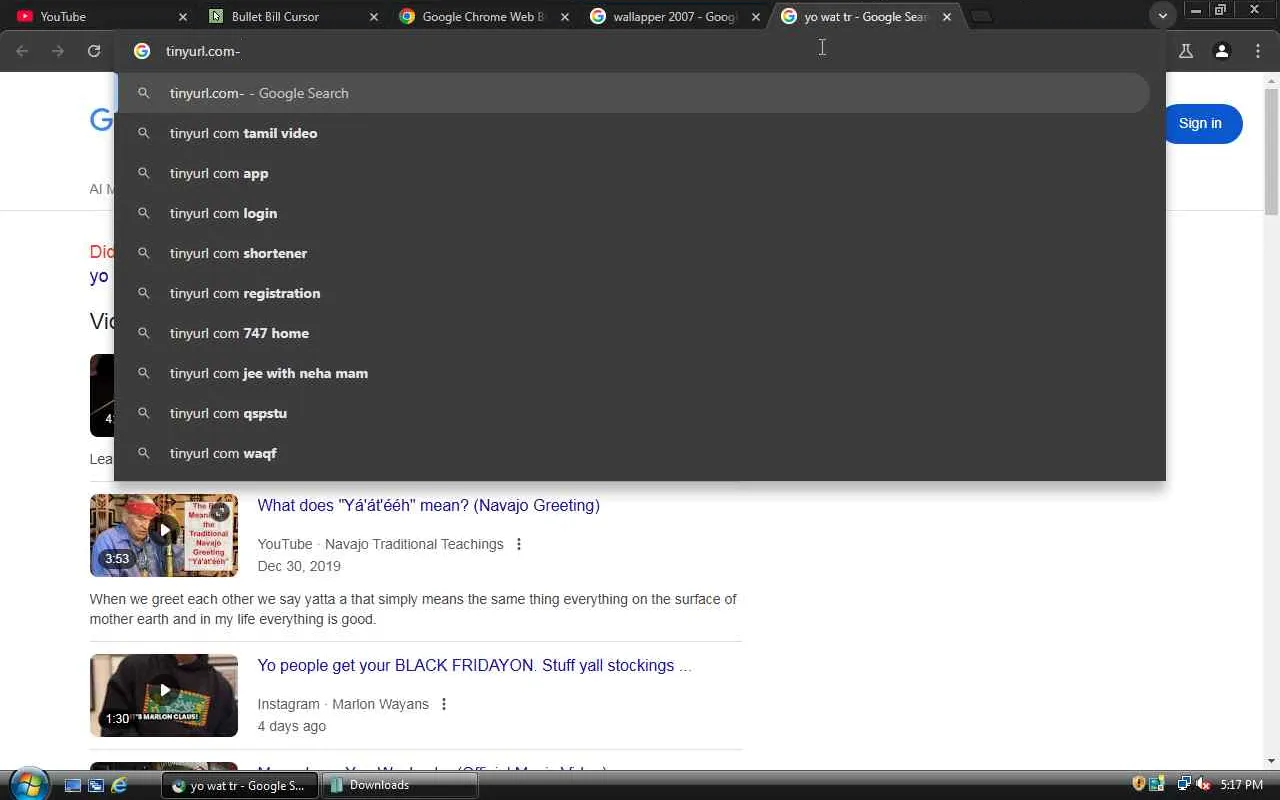
Task: Click into the address bar text field
Action: pos(640,51)
